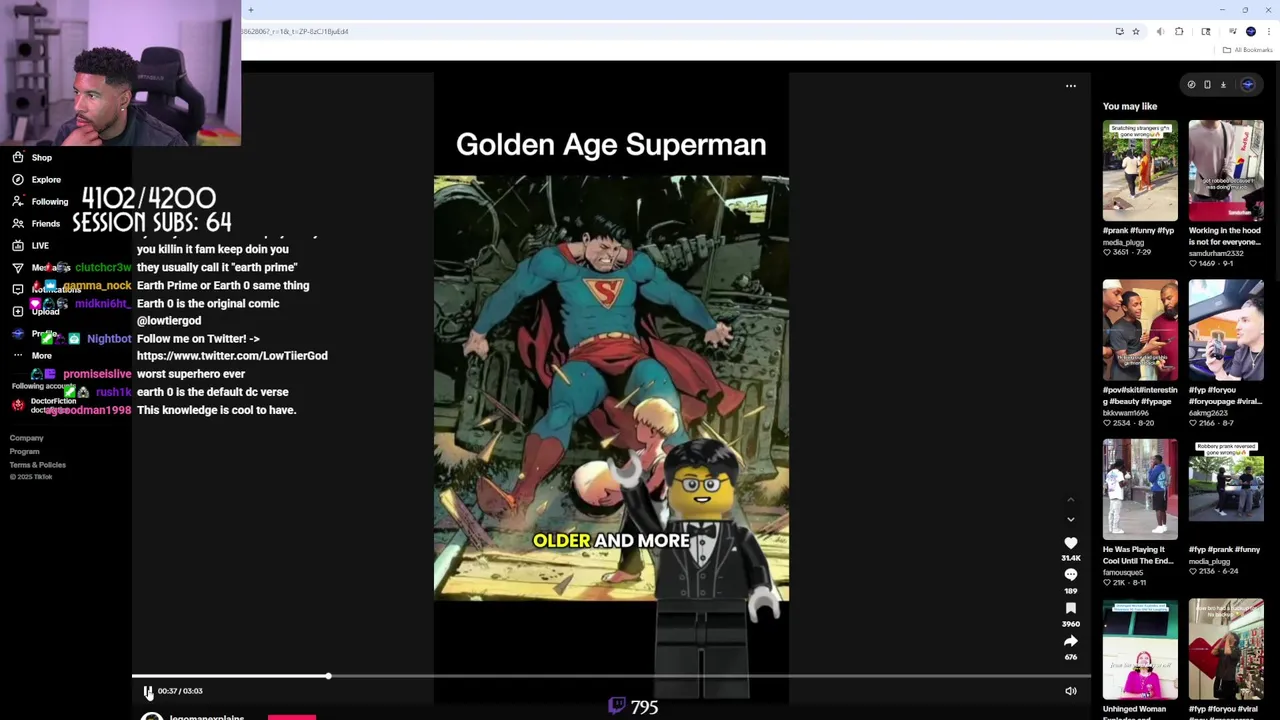Pause the playing video
Screen dimensions: 1280x720
tap(148, 692)
